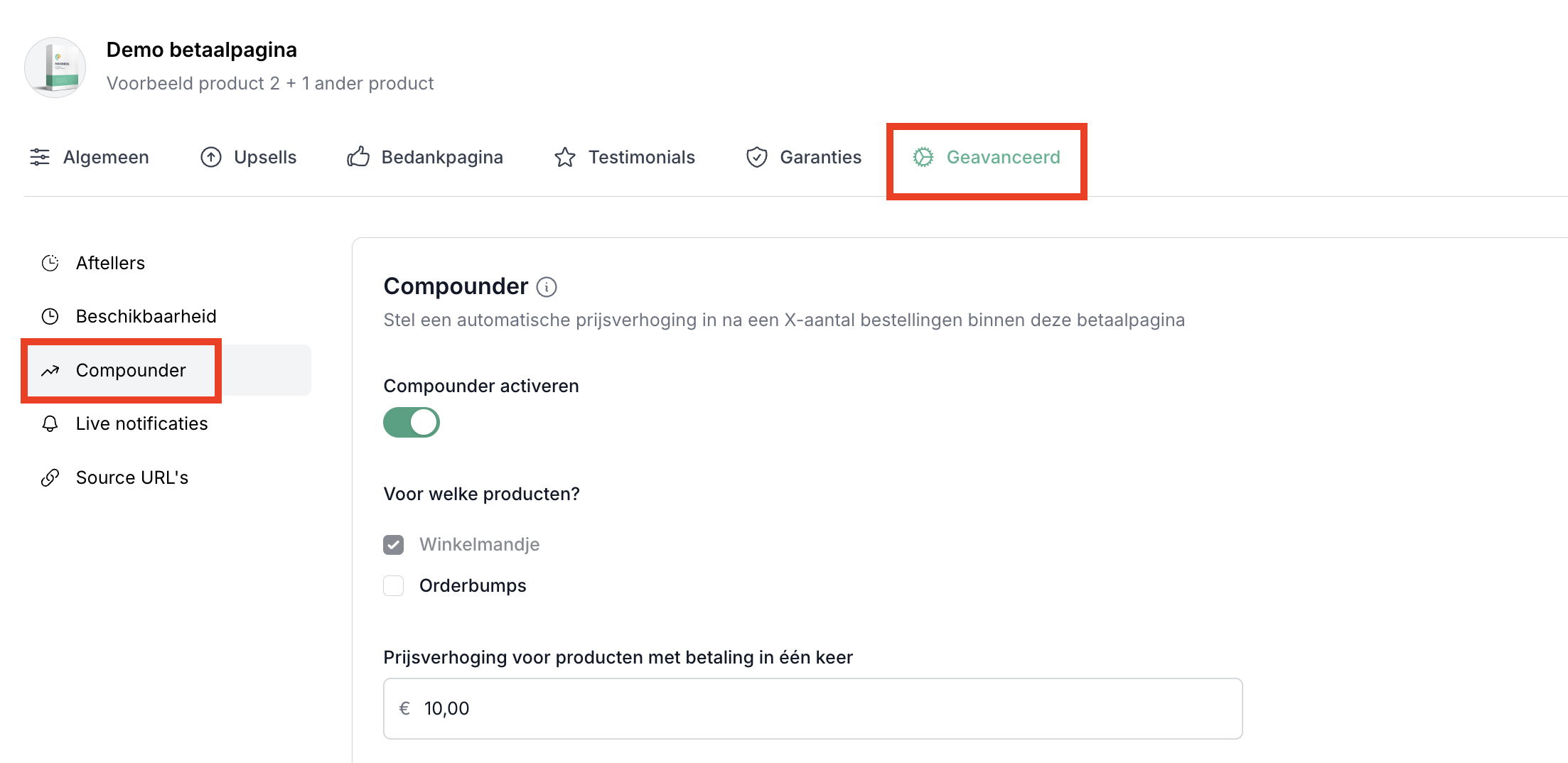
Task: Click the Upsells arrow-up icon
Action: [211, 157]
